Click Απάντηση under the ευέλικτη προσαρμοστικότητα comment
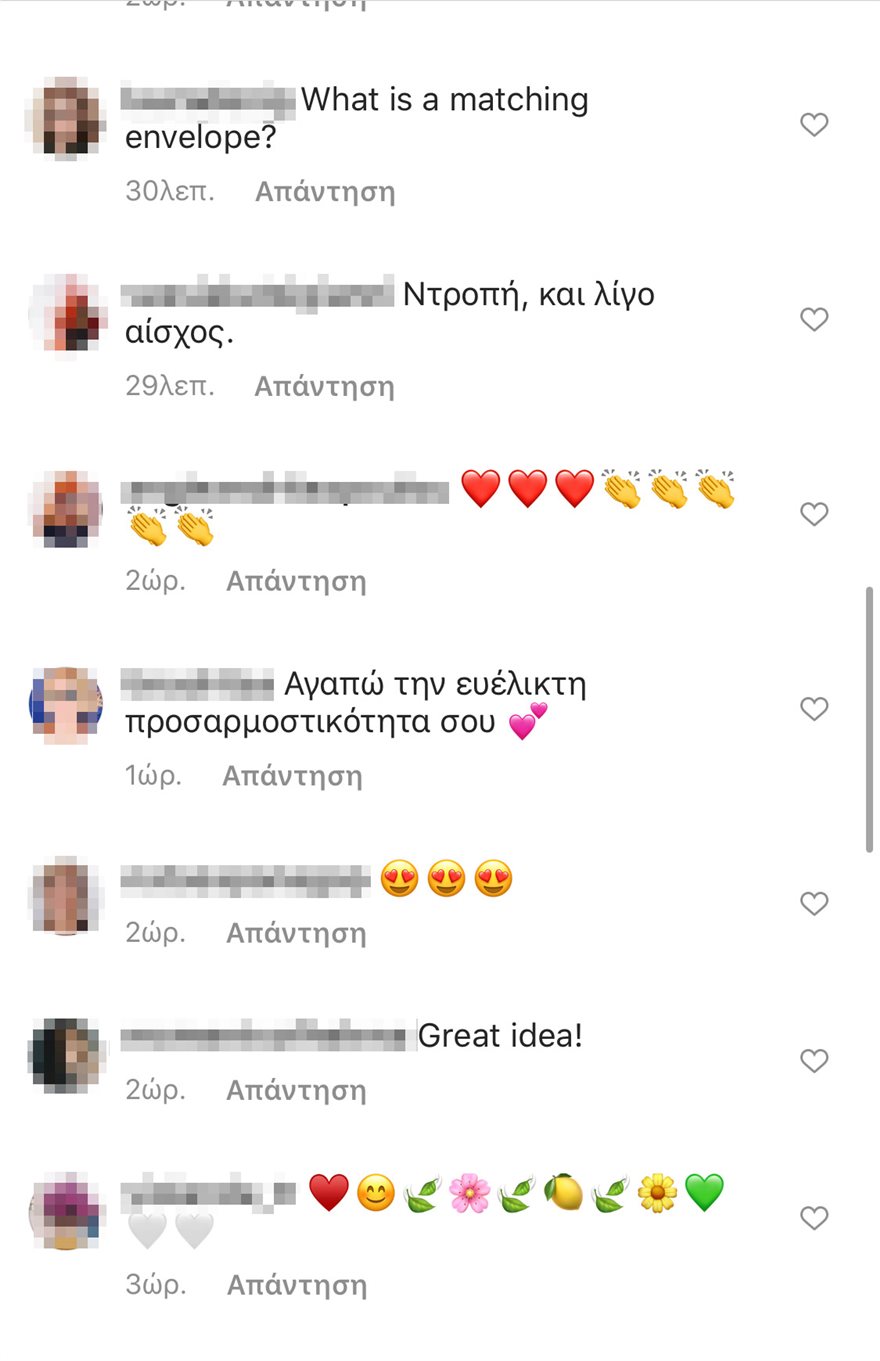Screen dimensions: 880x1361 [292, 777]
